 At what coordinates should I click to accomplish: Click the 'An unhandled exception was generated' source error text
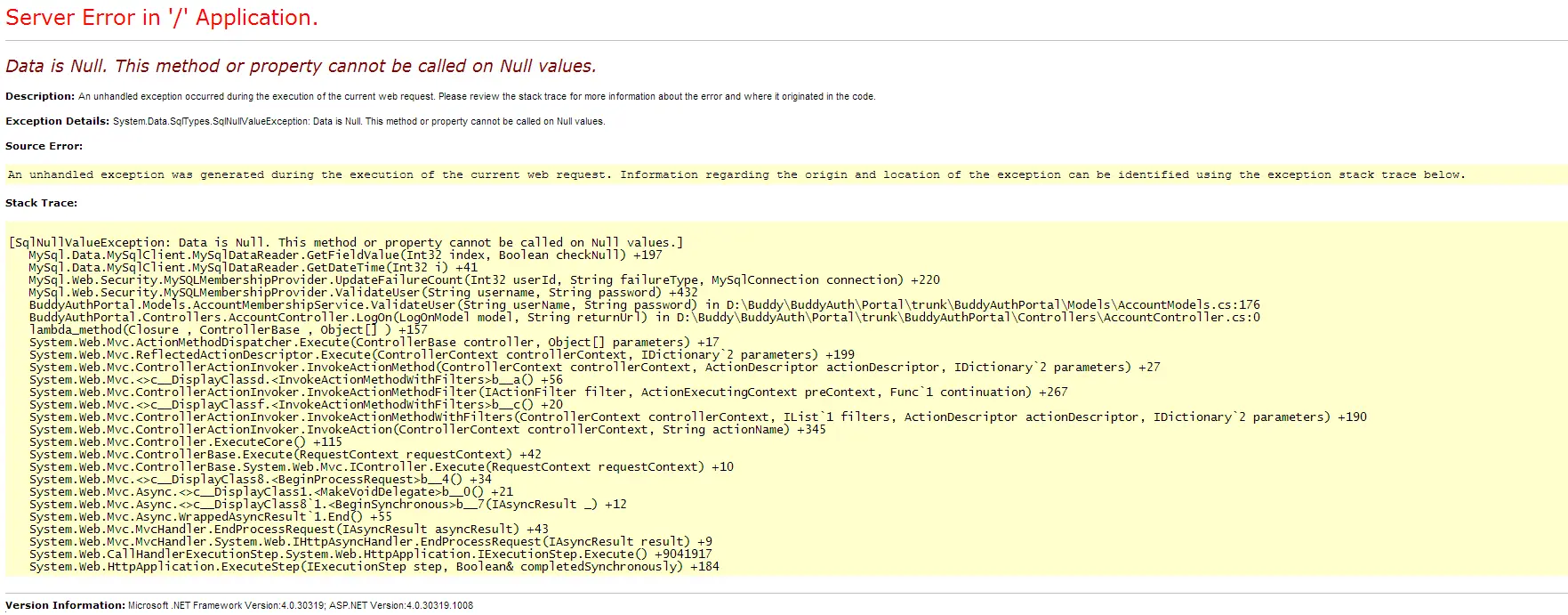[x=736, y=174]
